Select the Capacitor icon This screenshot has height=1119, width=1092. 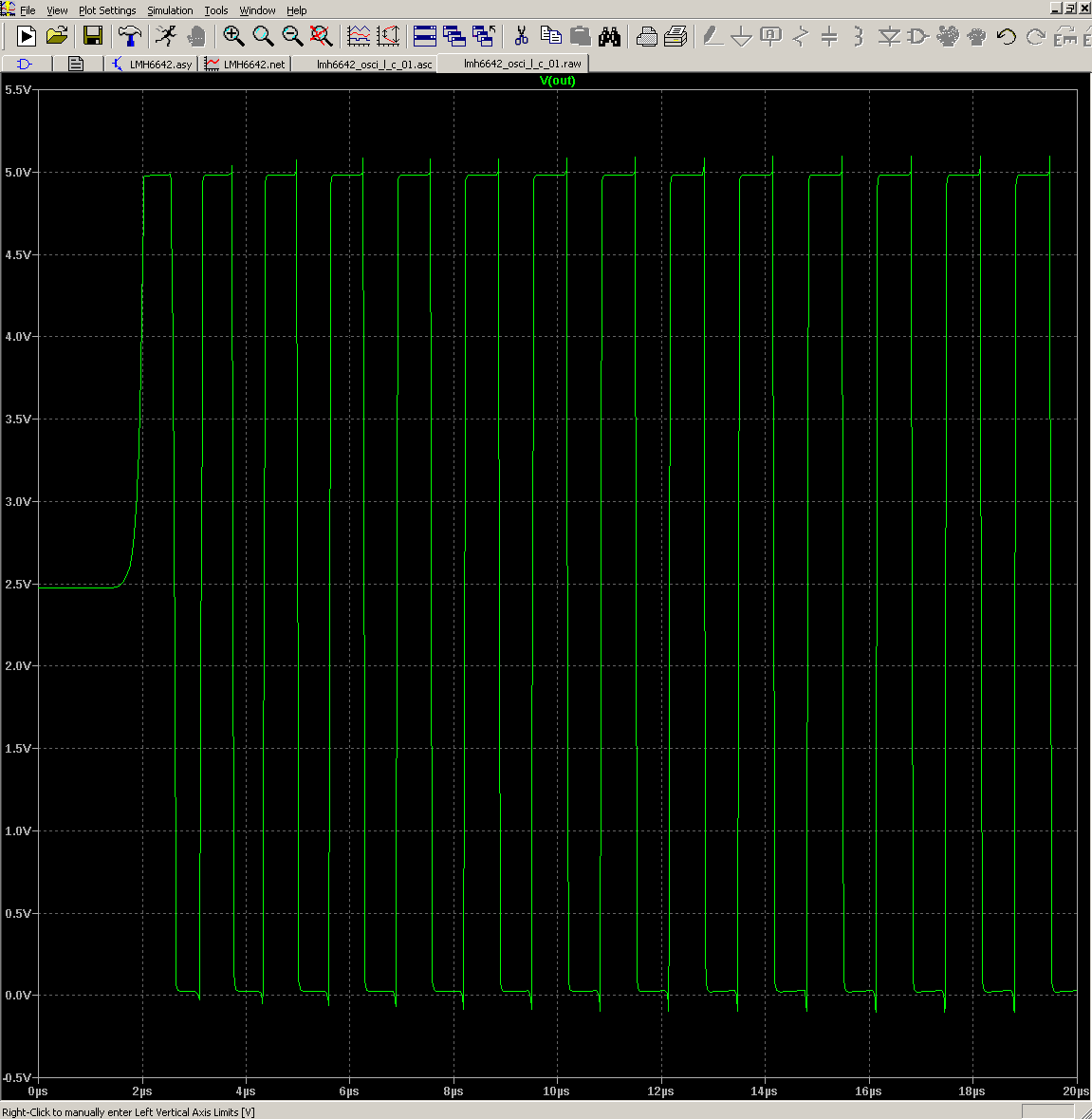tap(829, 36)
